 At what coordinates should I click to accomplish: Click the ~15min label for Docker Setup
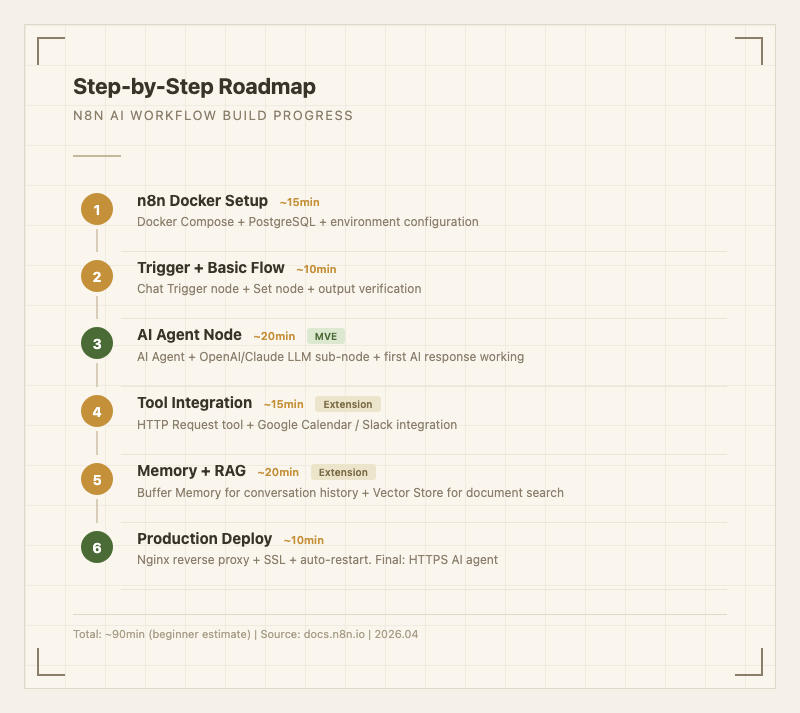point(299,203)
